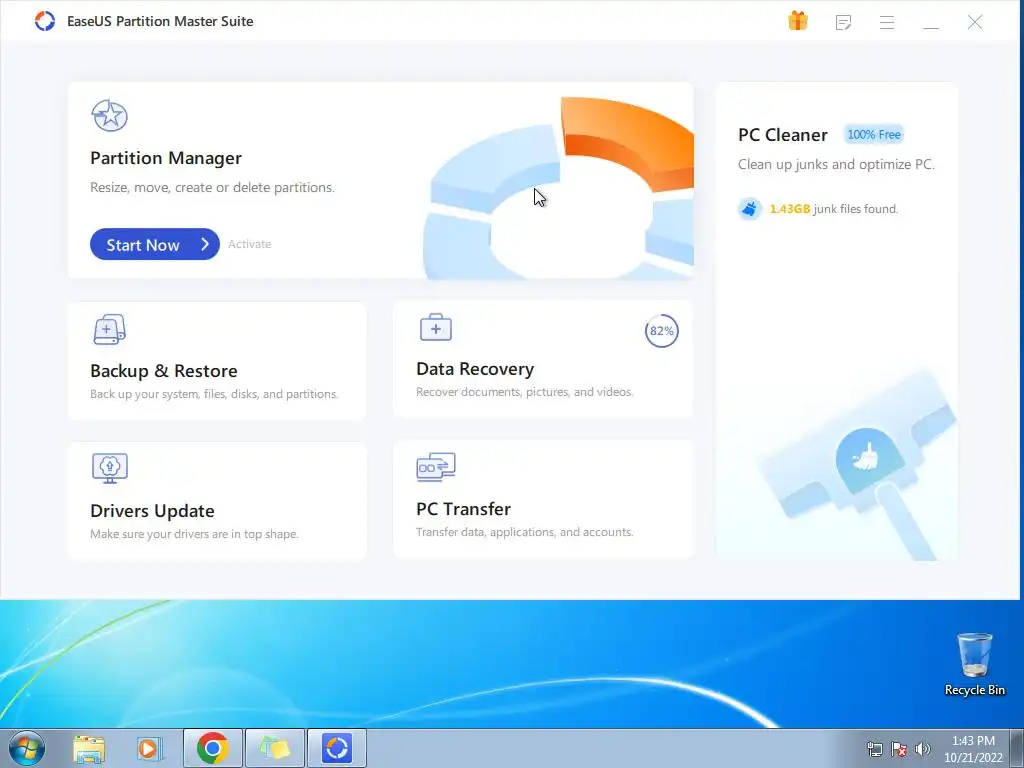This screenshot has width=1024, height=768.
Task: Click the EaseUS taskbar icon
Action: [x=337, y=748]
